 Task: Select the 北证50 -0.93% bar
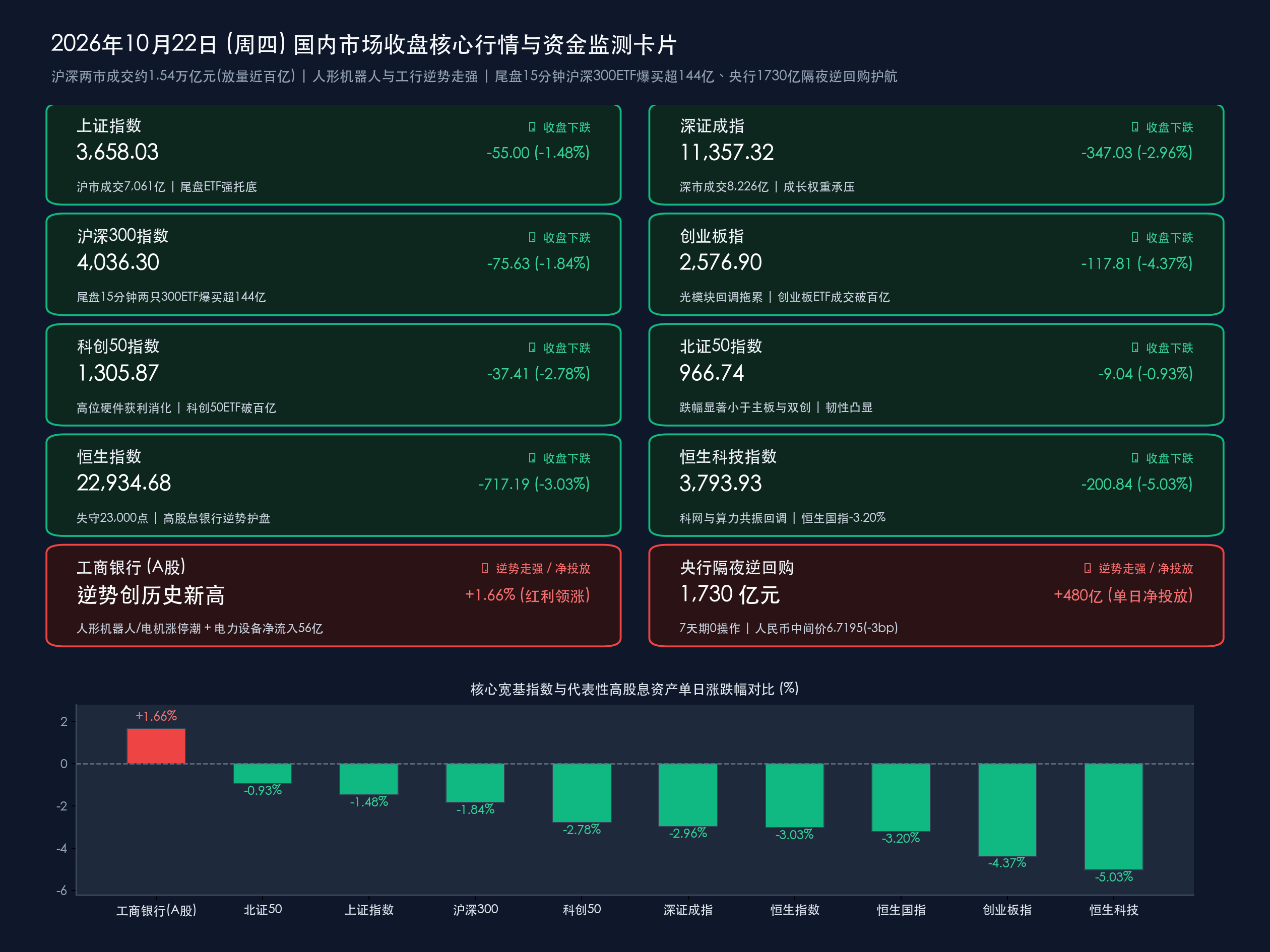[263, 774]
